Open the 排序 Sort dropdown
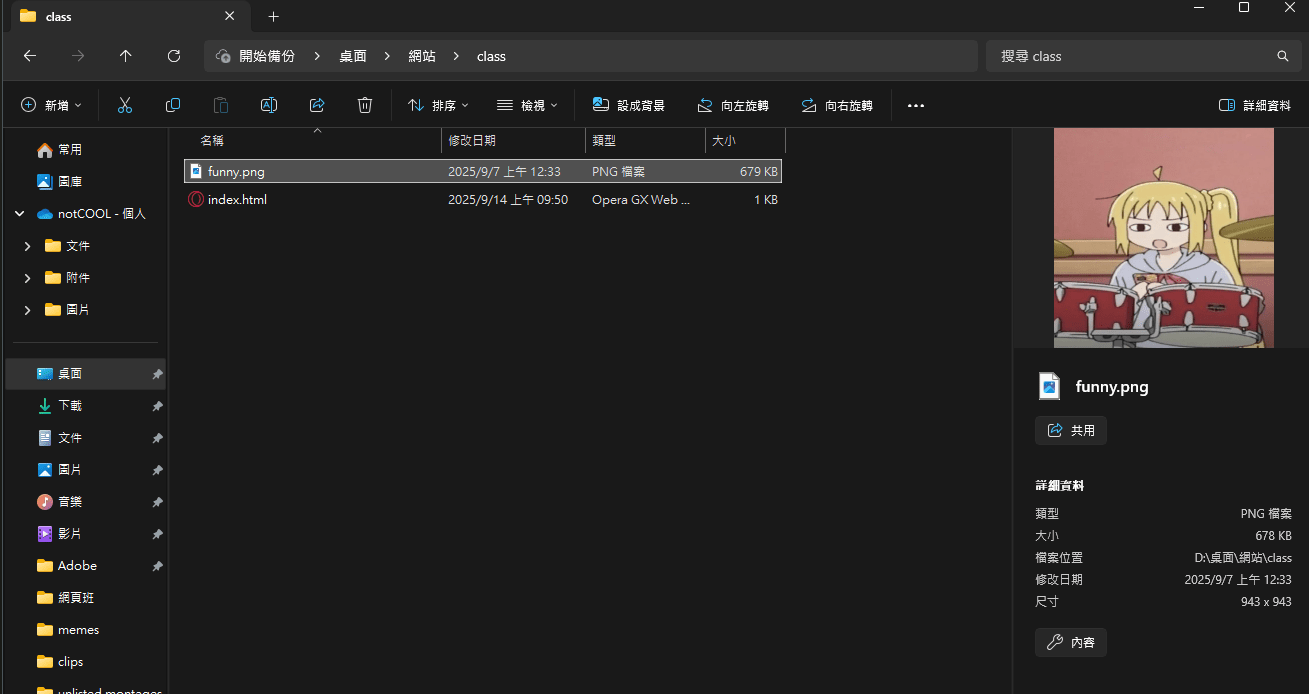The height and width of the screenshot is (694, 1309). pos(438,105)
